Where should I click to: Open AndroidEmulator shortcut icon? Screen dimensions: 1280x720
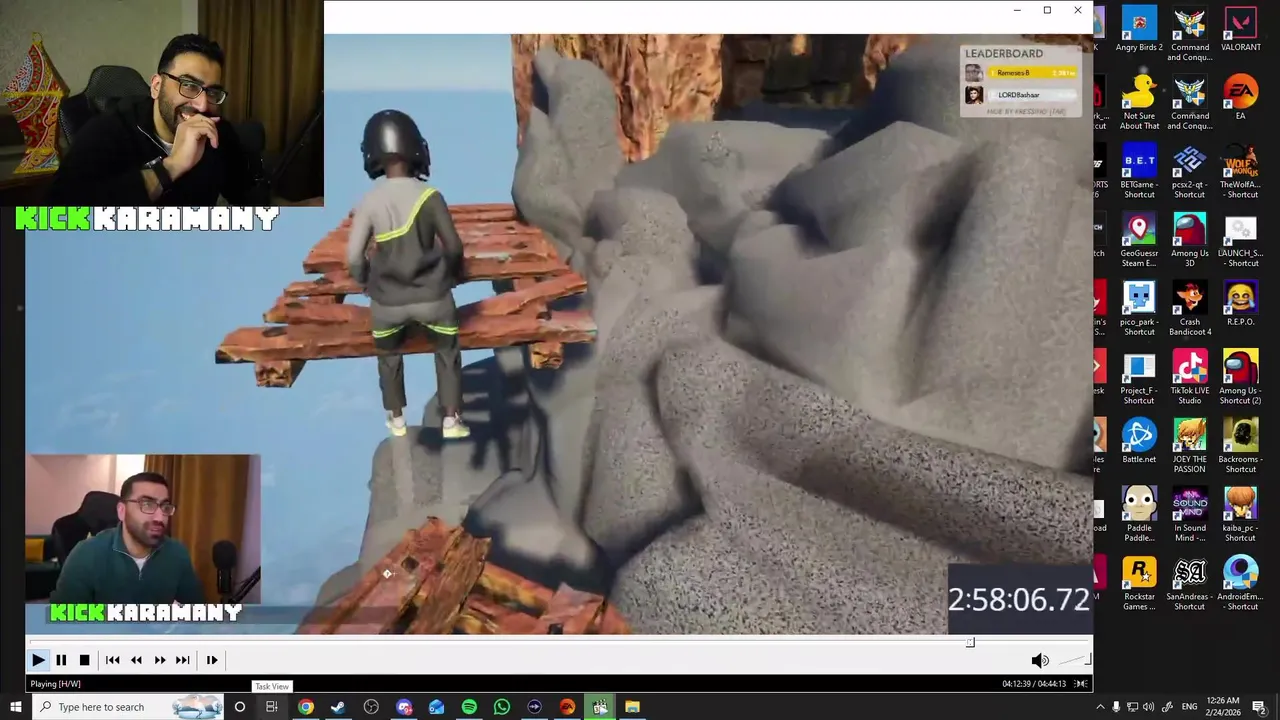pyautogui.click(x=1241, y=582)
